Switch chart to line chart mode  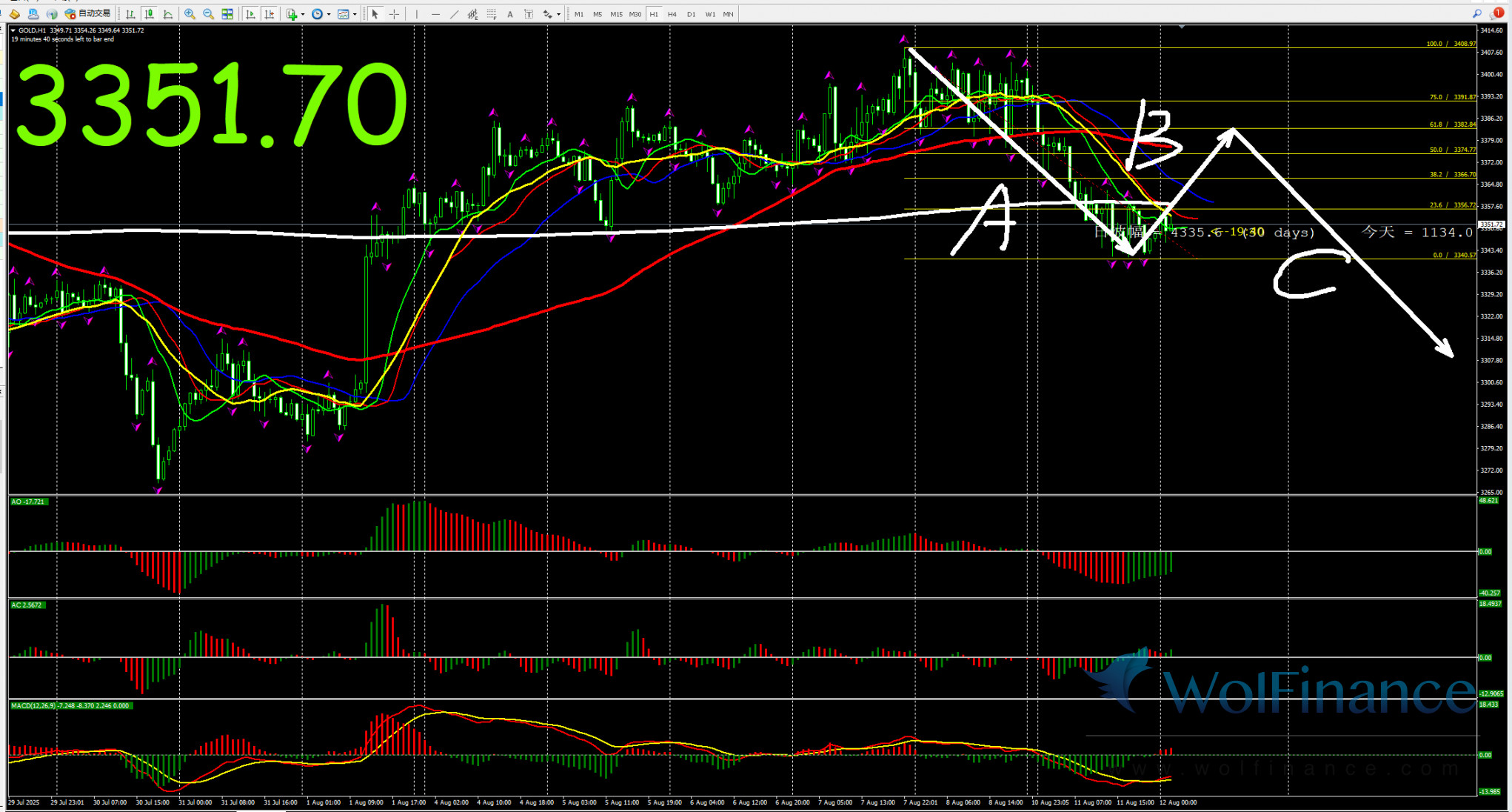pyautogui.click(x=168, y=13)
